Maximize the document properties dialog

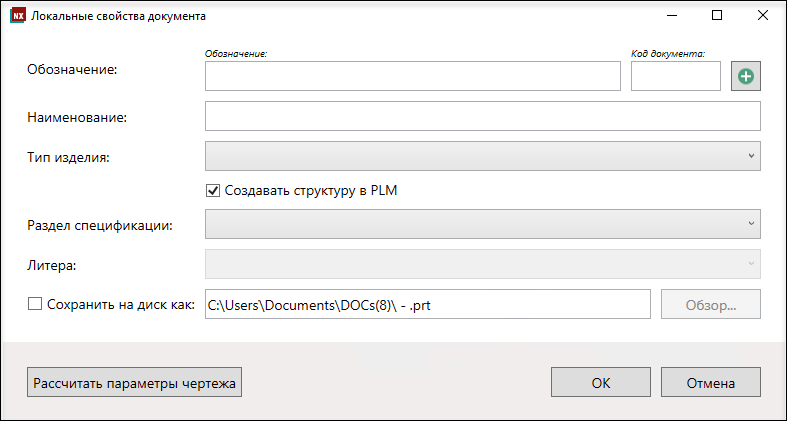coord(717,16)
